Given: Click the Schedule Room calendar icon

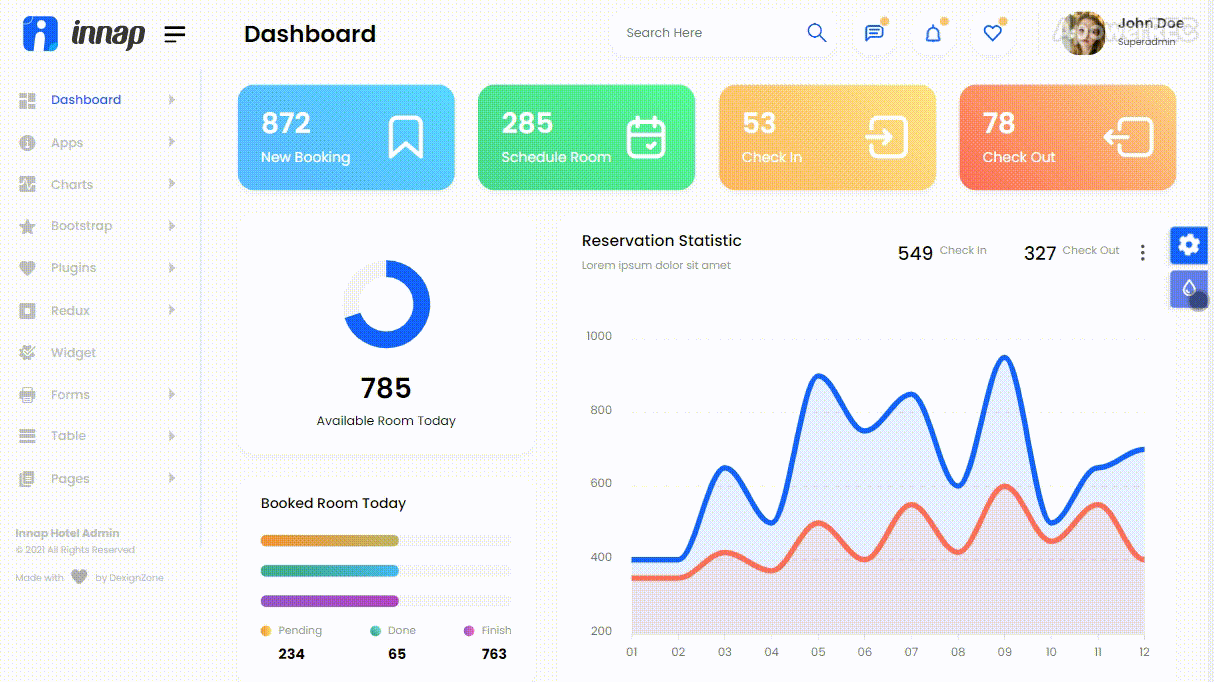Looking at the screenshot, I should click(646, 137).
